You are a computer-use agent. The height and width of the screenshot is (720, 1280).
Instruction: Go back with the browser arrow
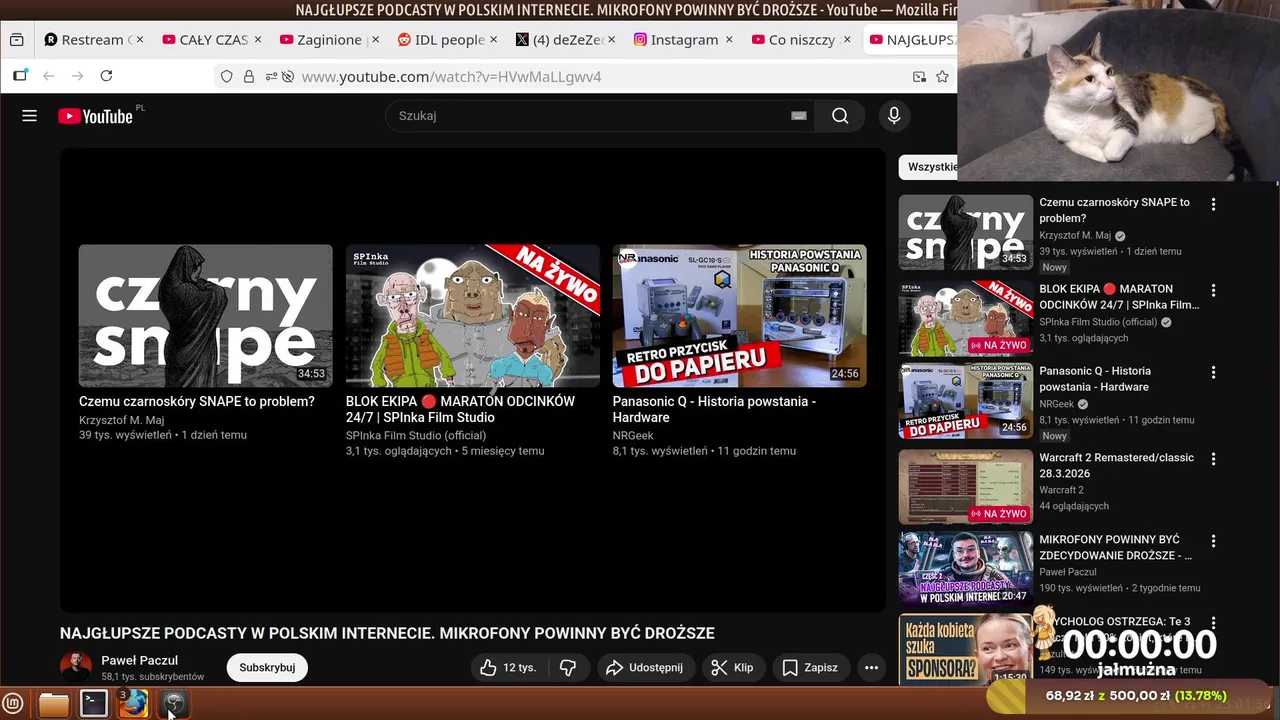[48, 76]
